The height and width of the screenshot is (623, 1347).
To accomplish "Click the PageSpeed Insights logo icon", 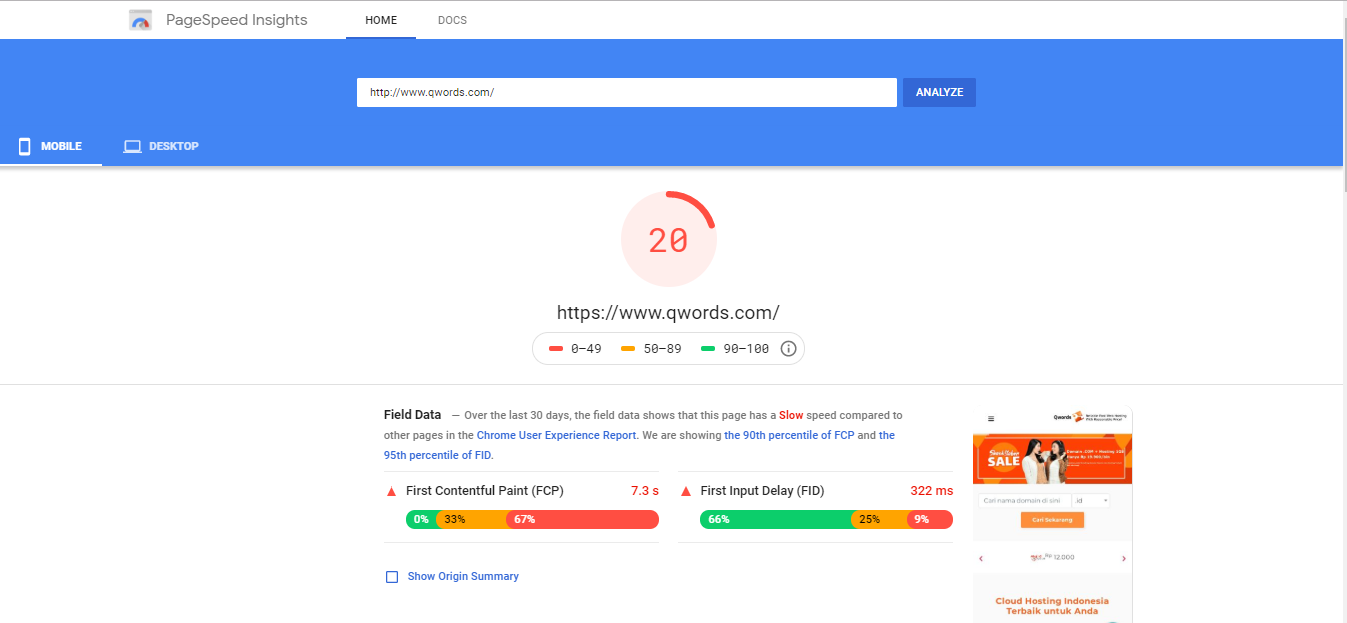I will pos(140,19).
